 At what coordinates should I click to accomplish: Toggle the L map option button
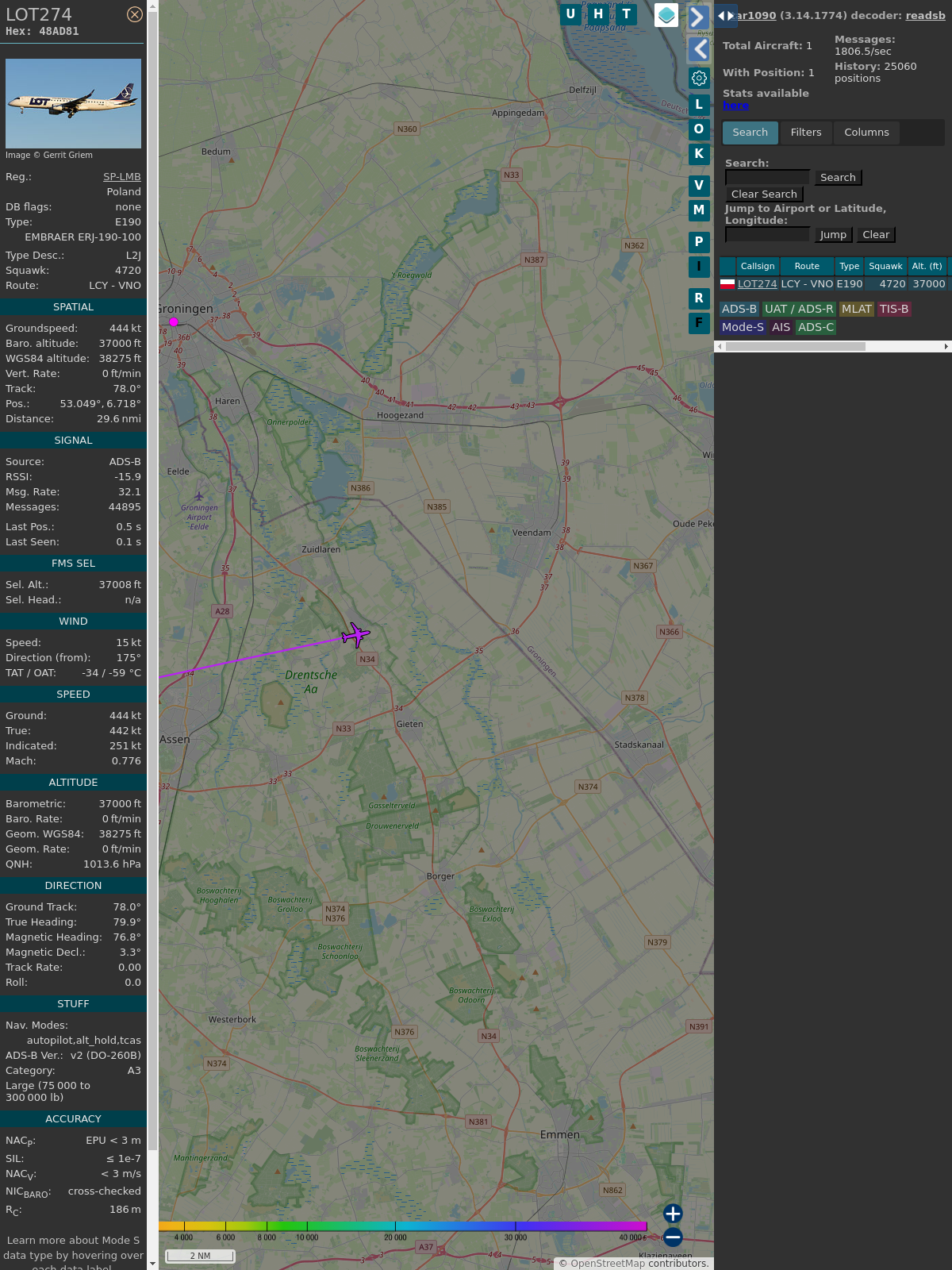(699, 105)
